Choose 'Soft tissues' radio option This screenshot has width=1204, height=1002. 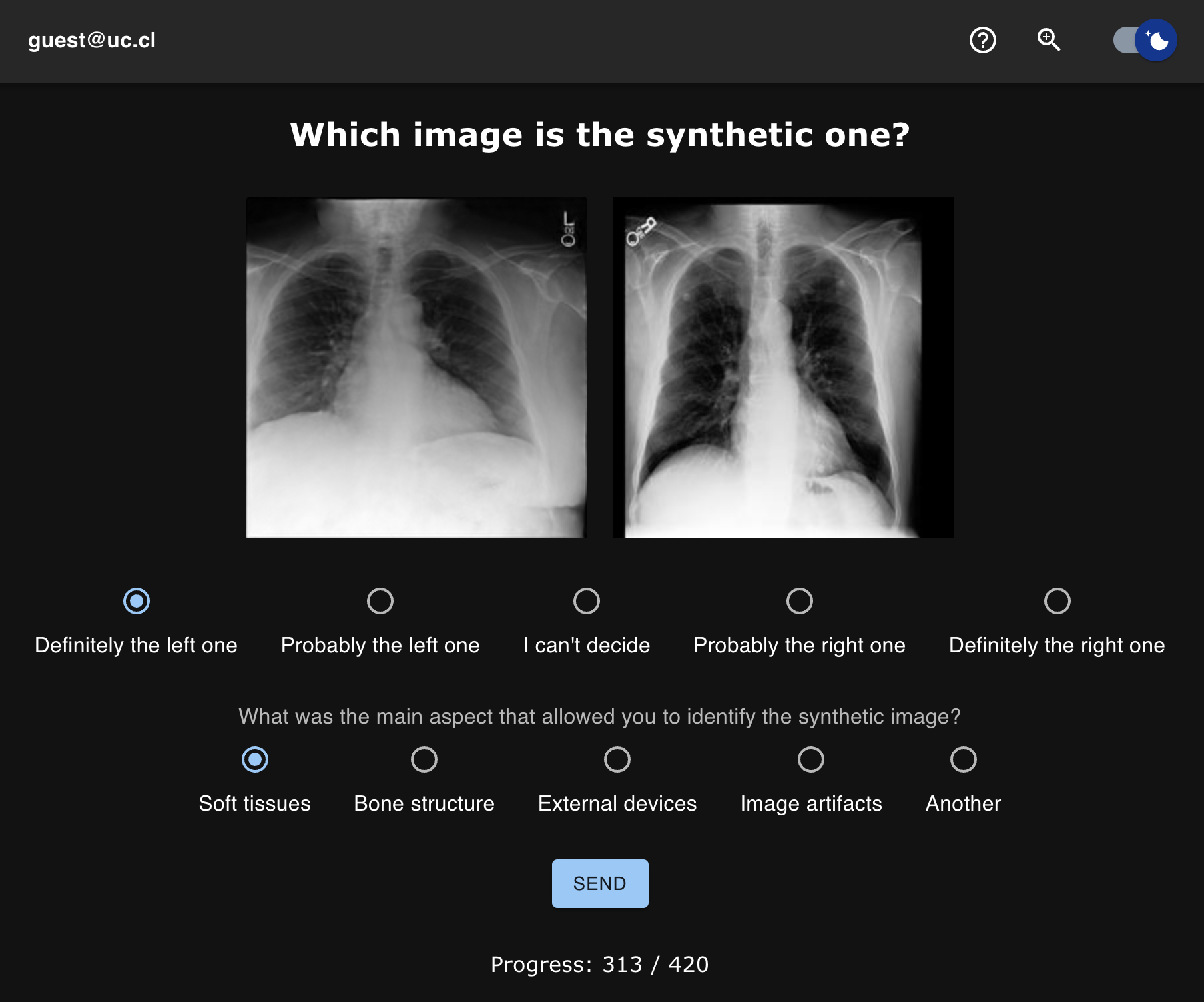(255, 759)
